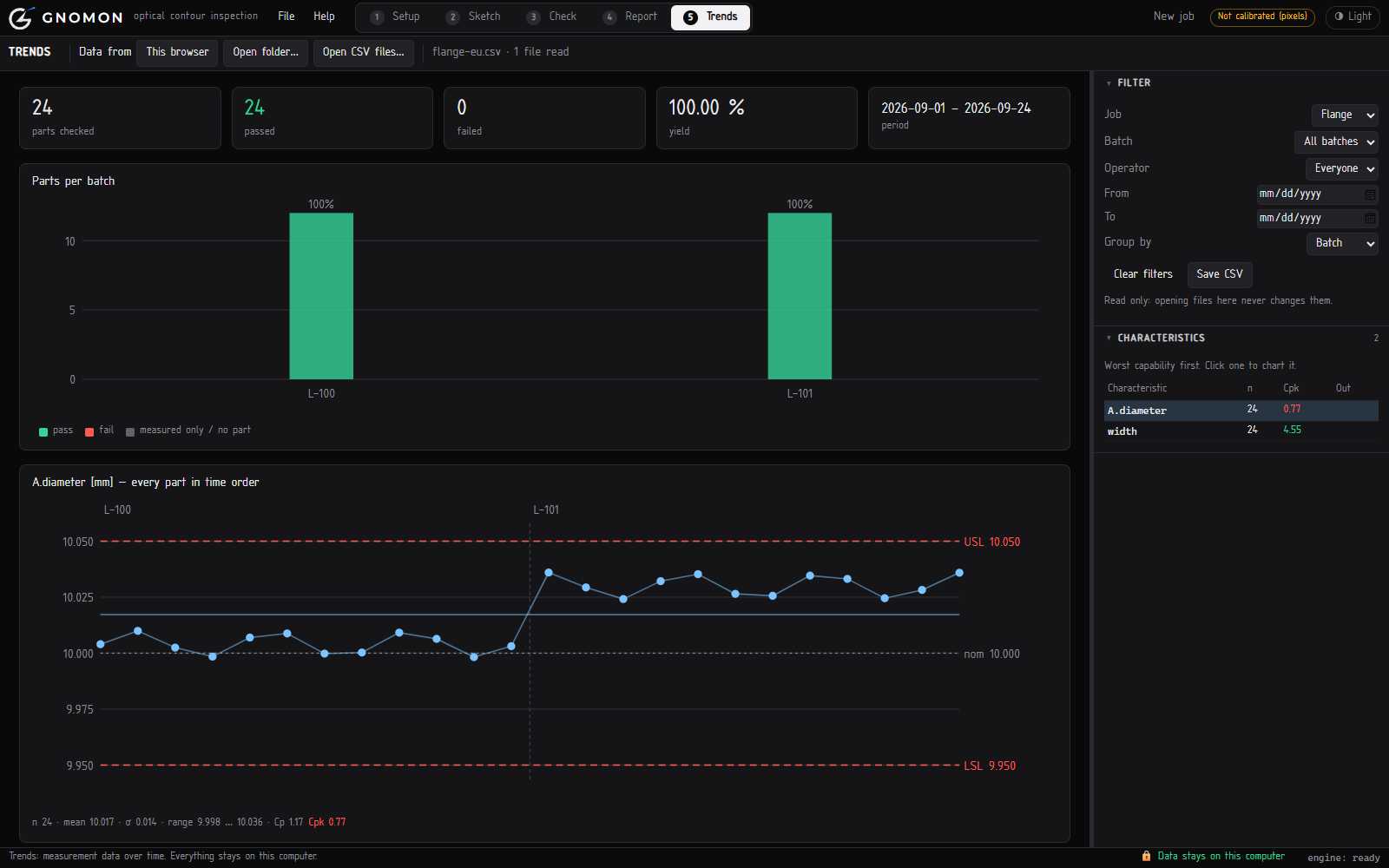
Task: Click the gray measured only legend swatch
Action: tap(130, 431)
